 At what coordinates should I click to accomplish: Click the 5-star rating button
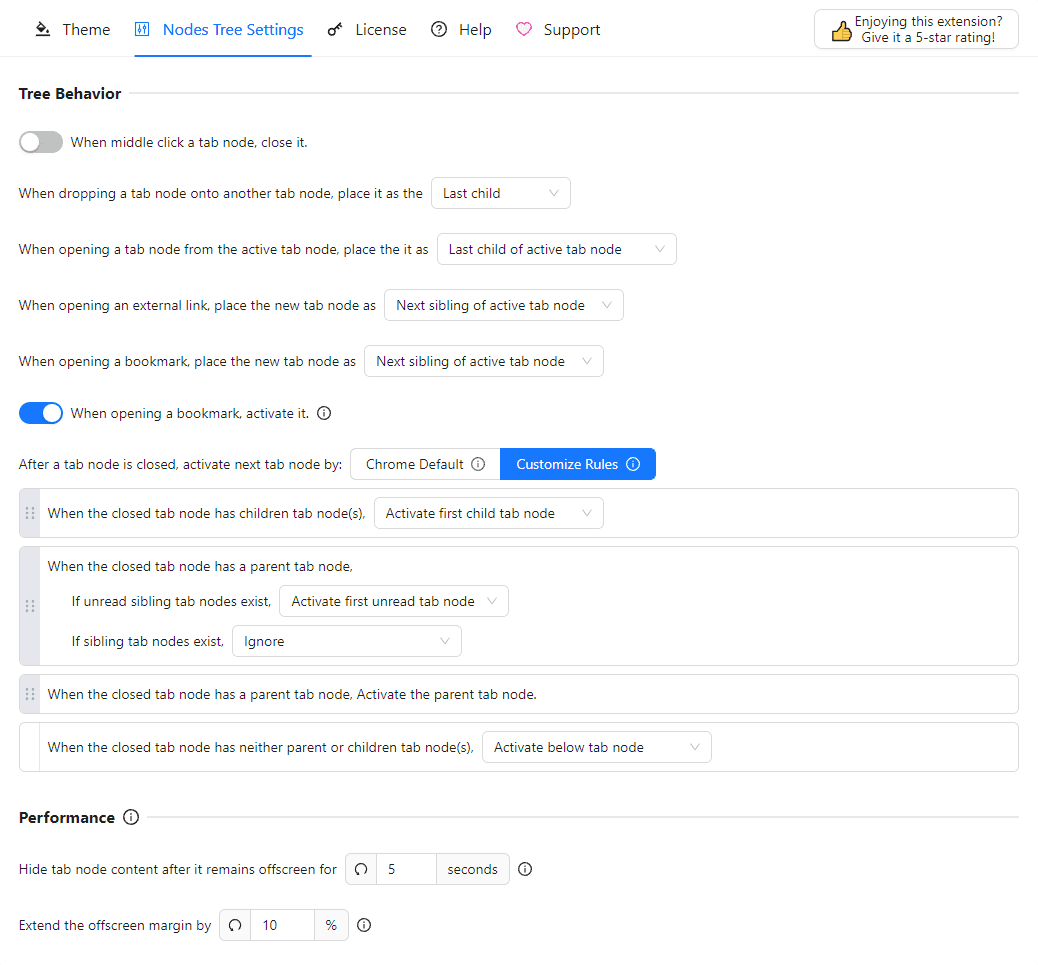click(916, 29)
